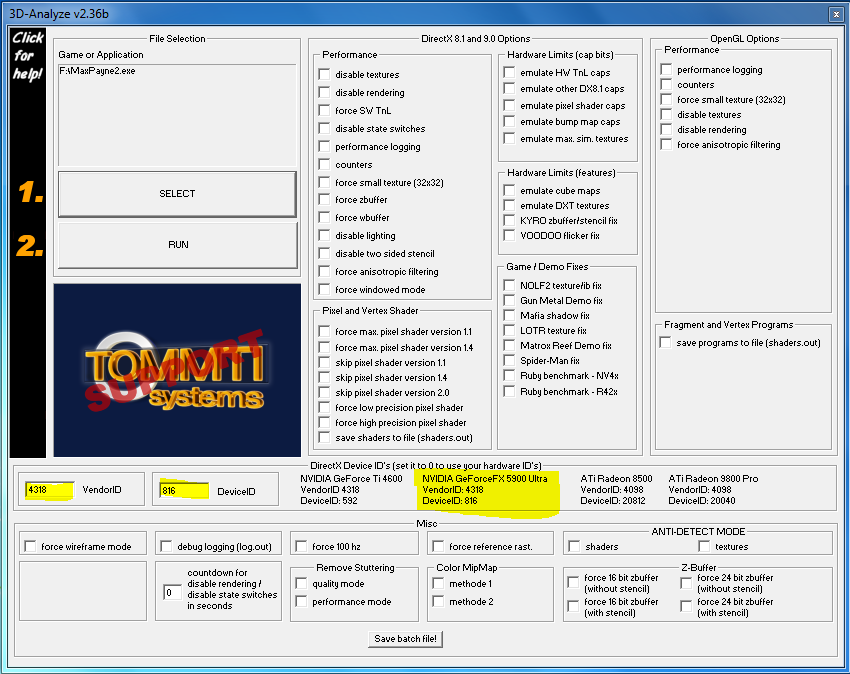
Task: Check OpenGL disable textures
Action: coord(666,114)
